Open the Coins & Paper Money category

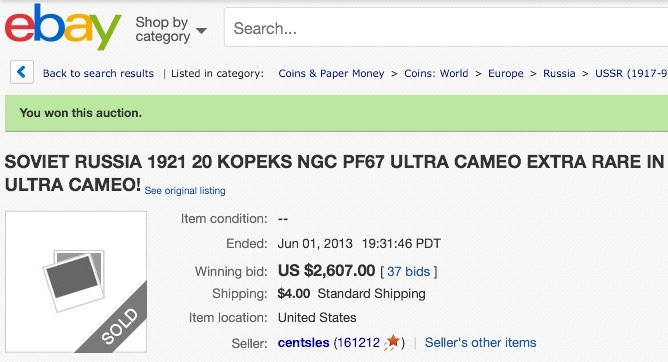point(331,73)
